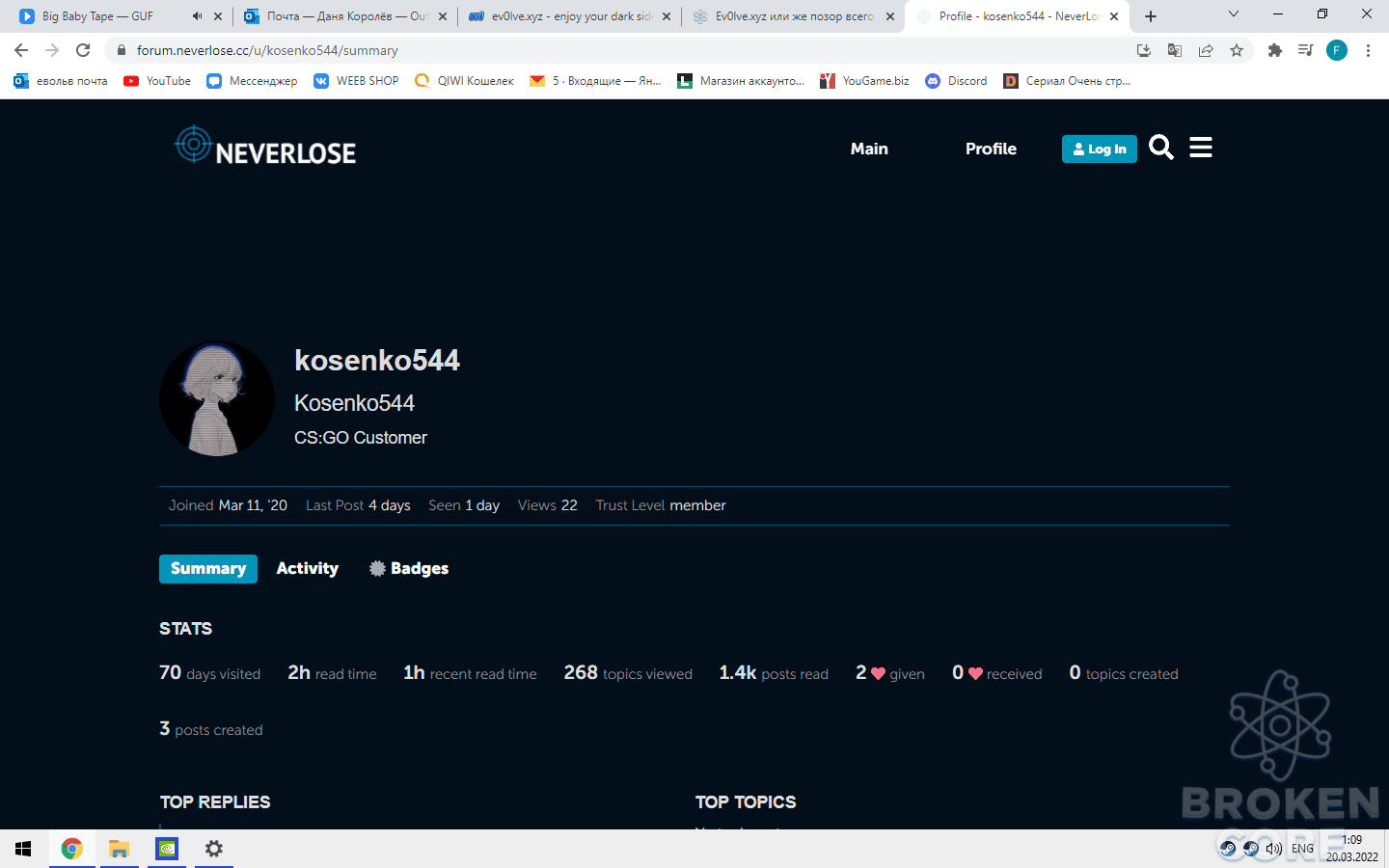Open the media control icon in toolbar

1306,50
